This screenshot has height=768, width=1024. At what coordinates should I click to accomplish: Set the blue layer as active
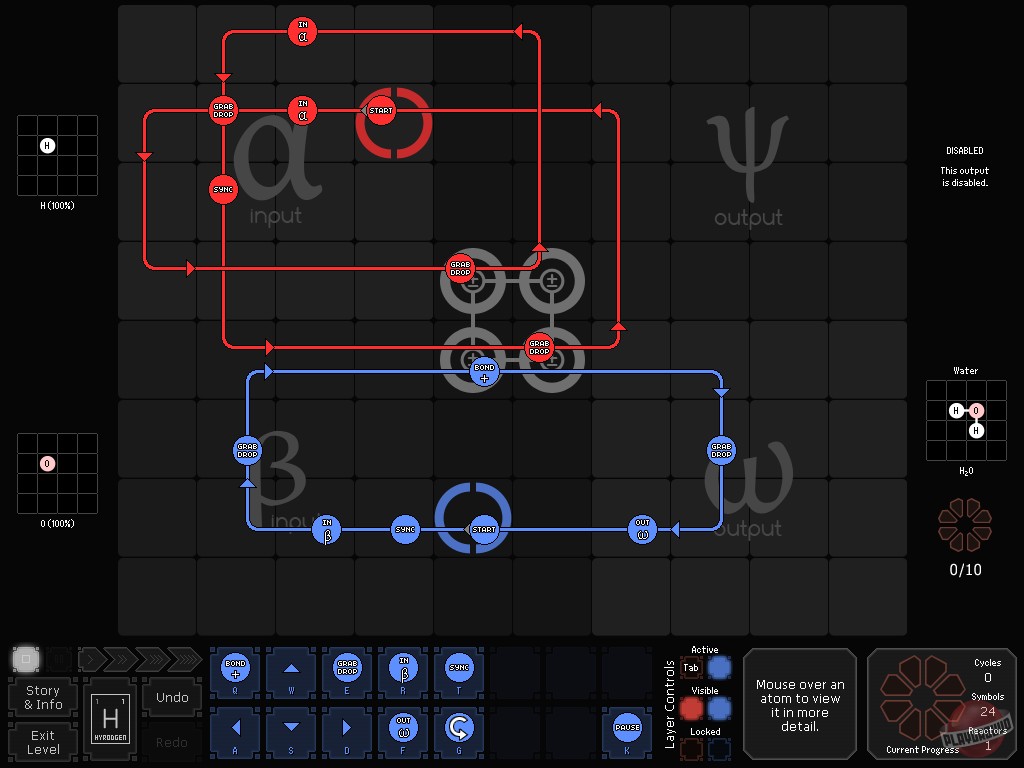[x=719, y=667]
